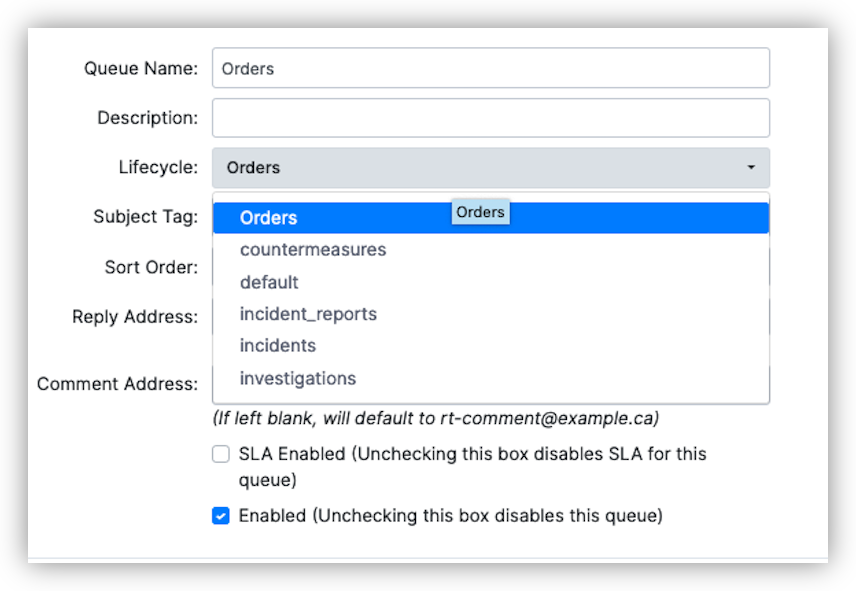The image size is (856, 591).
Task: Pick incident_reports in the dropdown list
Action: click(x=308, y=314)
